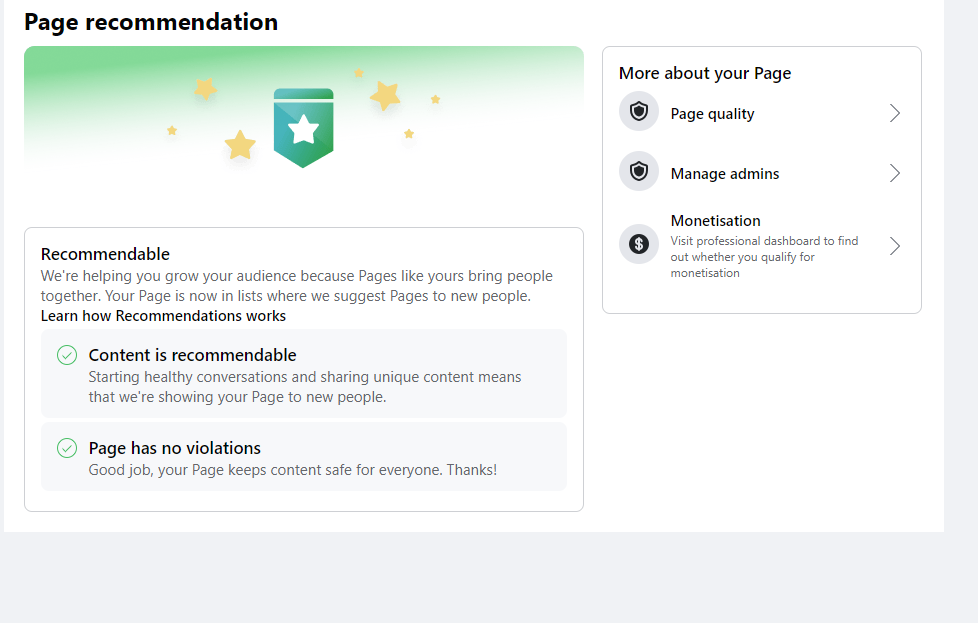The image size is (978, 623).
Task: Click the Page has no violations card
Action: tap(304, 456)
